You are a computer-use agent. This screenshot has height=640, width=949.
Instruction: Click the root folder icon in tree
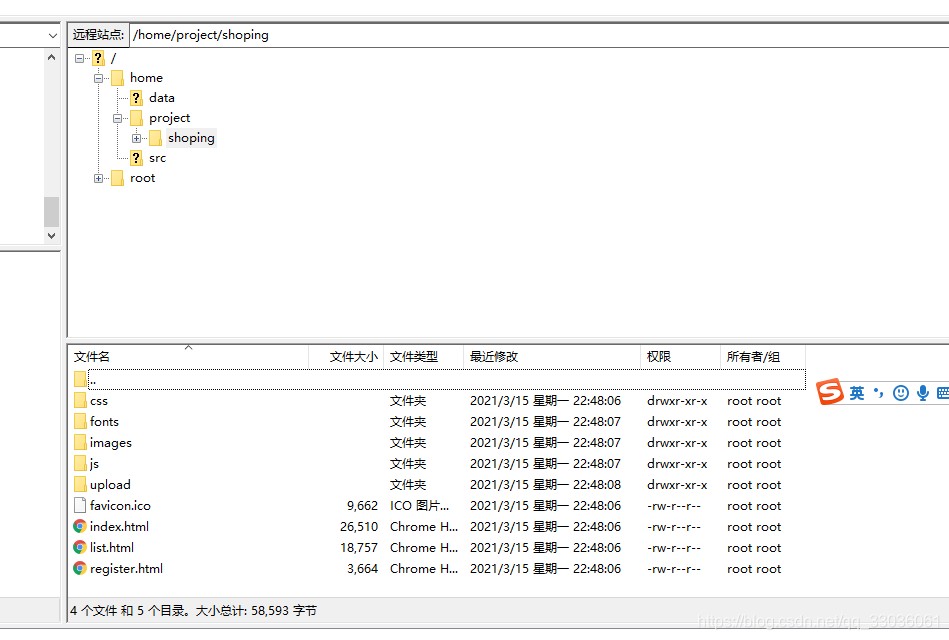117,178
